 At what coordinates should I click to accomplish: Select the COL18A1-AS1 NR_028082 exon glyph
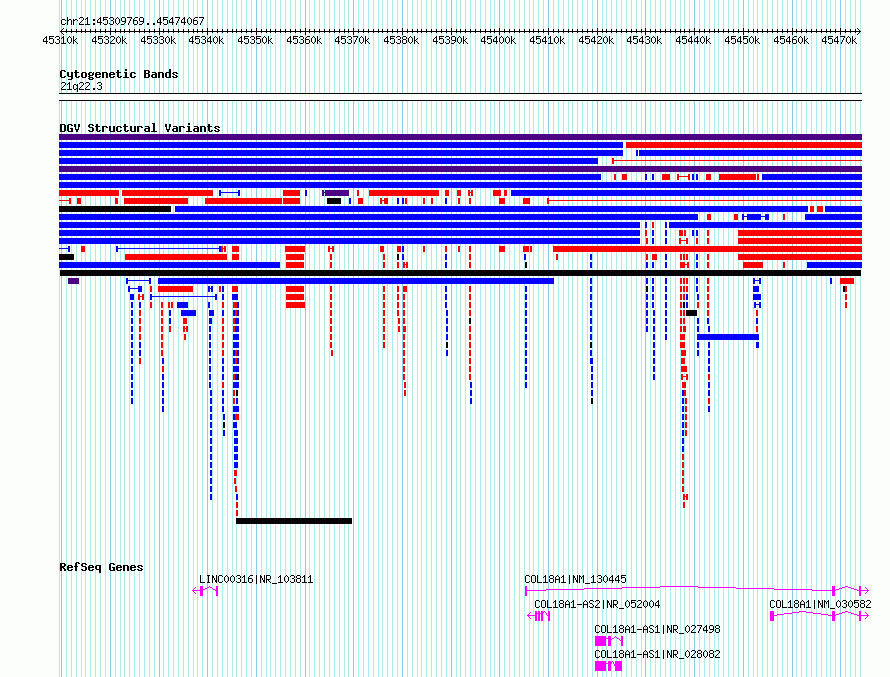pyautogui.click(x=608, y=666)
